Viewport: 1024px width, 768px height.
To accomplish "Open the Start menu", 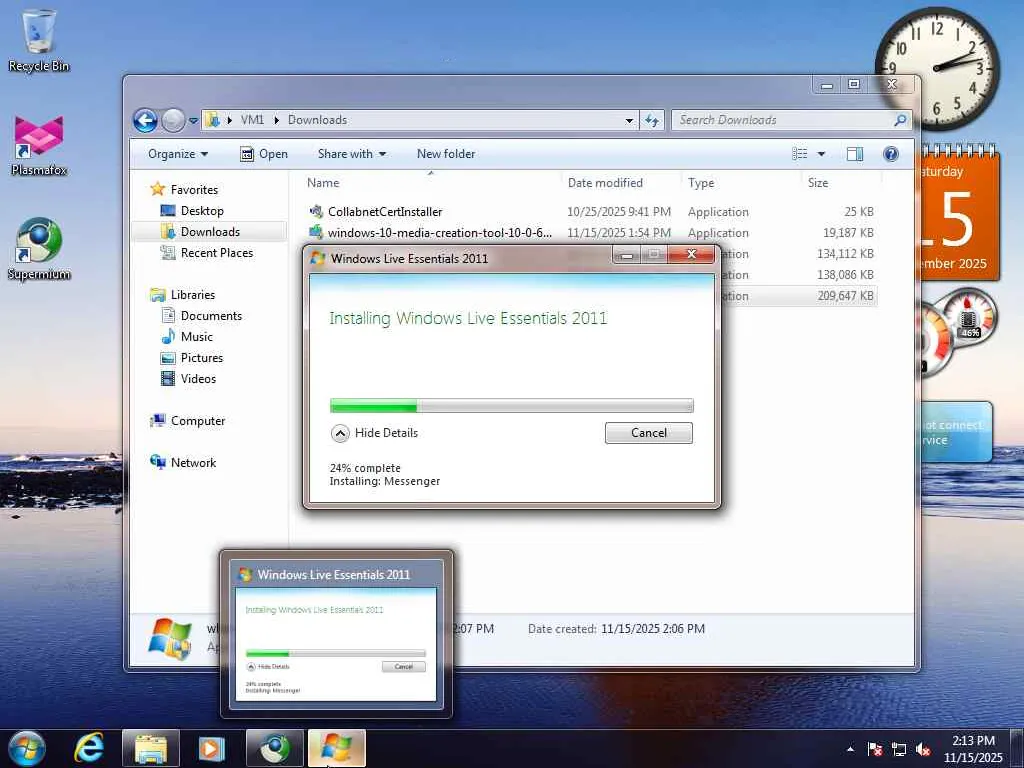I will (x=27, y=748).
